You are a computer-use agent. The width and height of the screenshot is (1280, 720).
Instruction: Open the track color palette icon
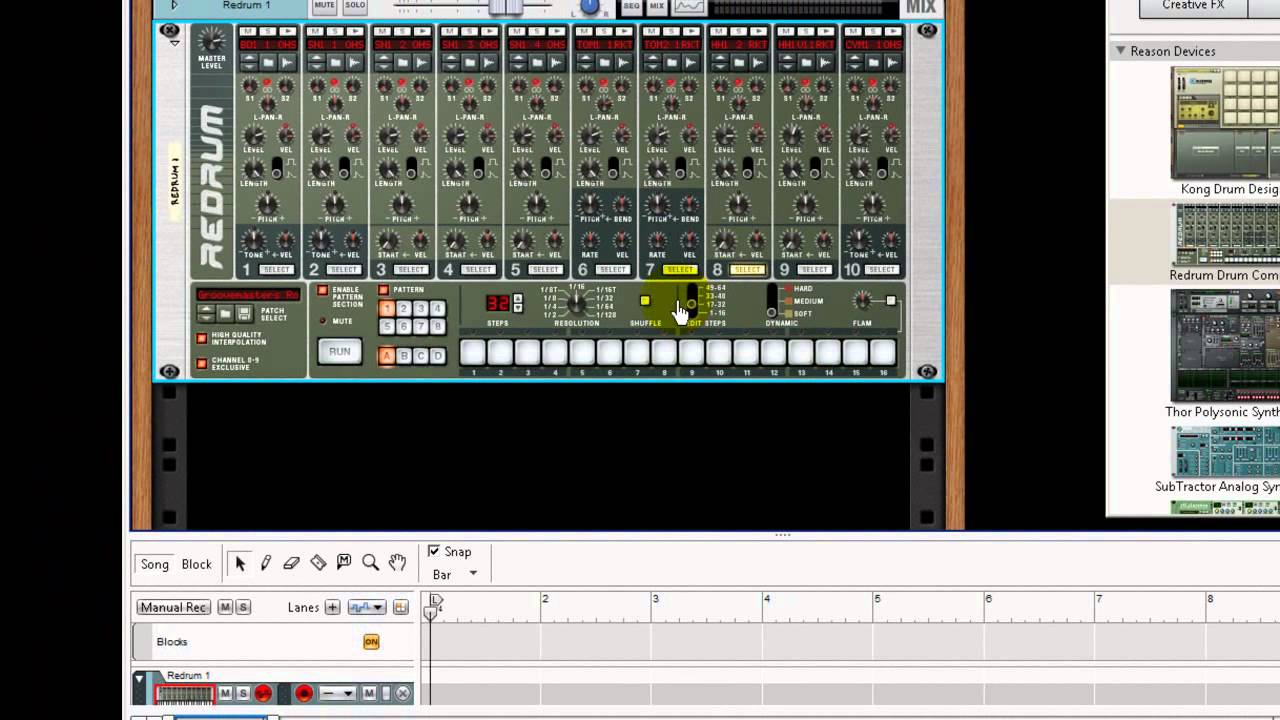click(400, 607)
